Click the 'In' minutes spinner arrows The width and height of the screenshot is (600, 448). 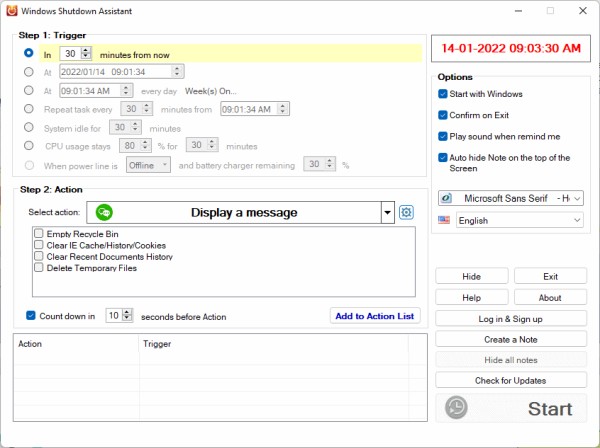point(86,53)
